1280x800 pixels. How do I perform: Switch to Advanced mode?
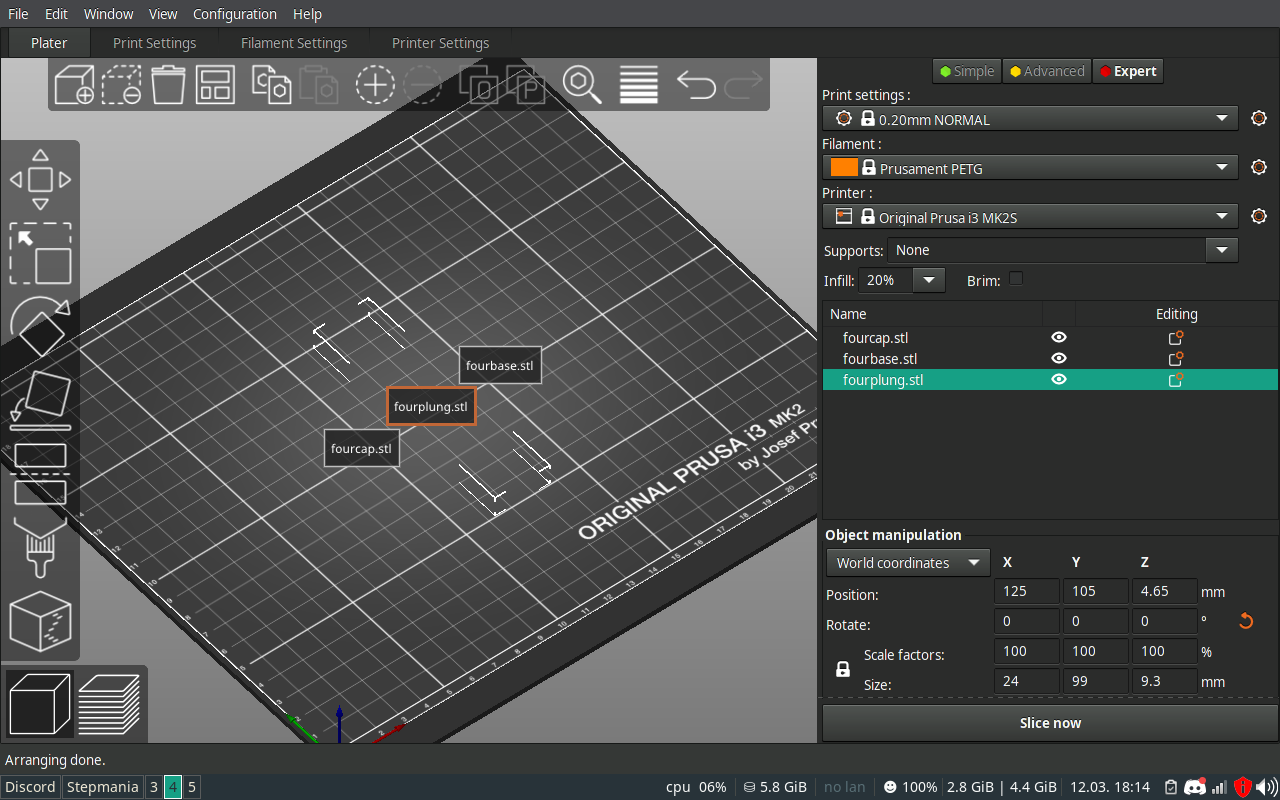1046,71
